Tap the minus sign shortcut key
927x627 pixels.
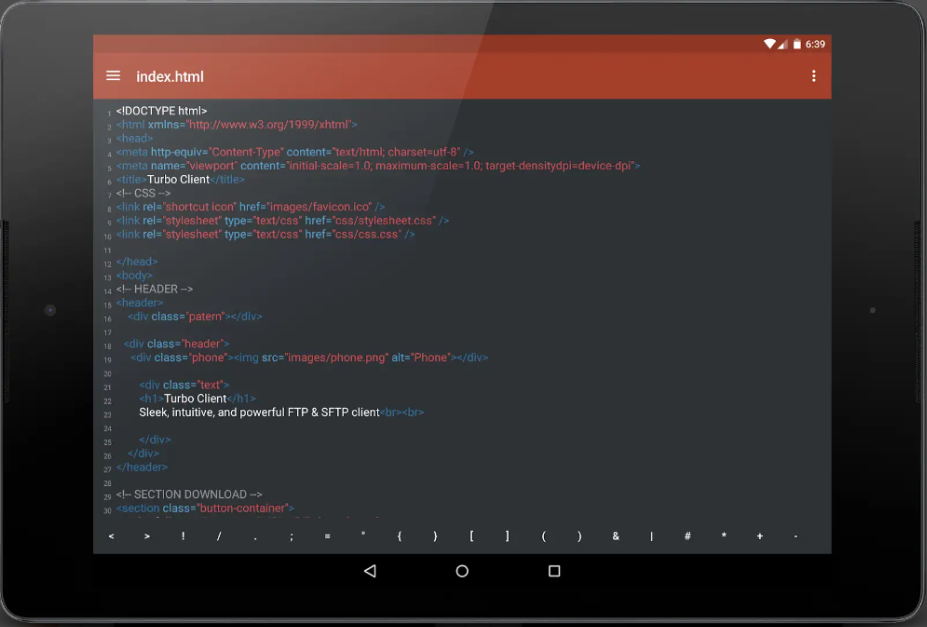click(x=796, y=537)
